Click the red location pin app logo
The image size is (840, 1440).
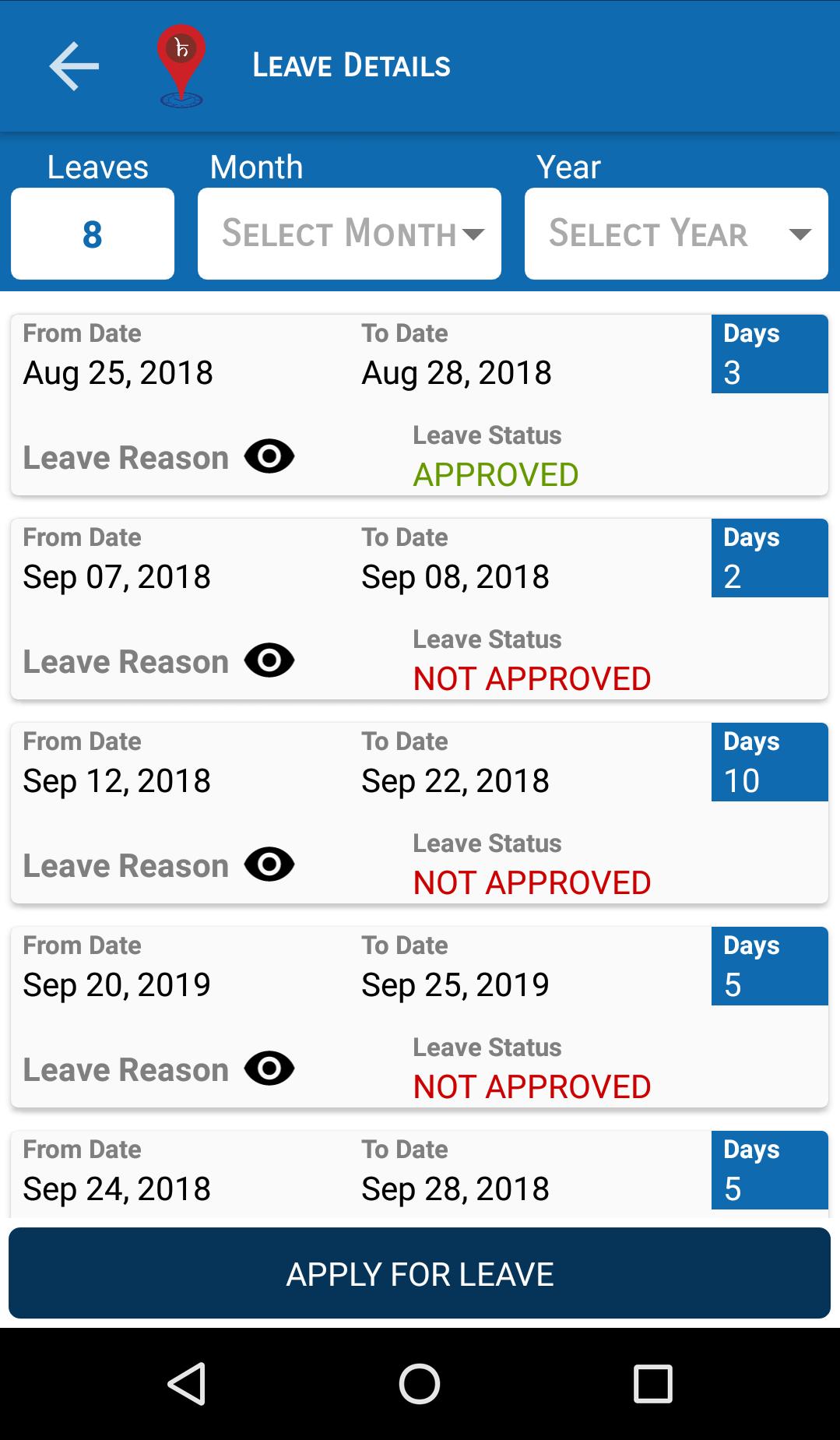coord(181,66)
